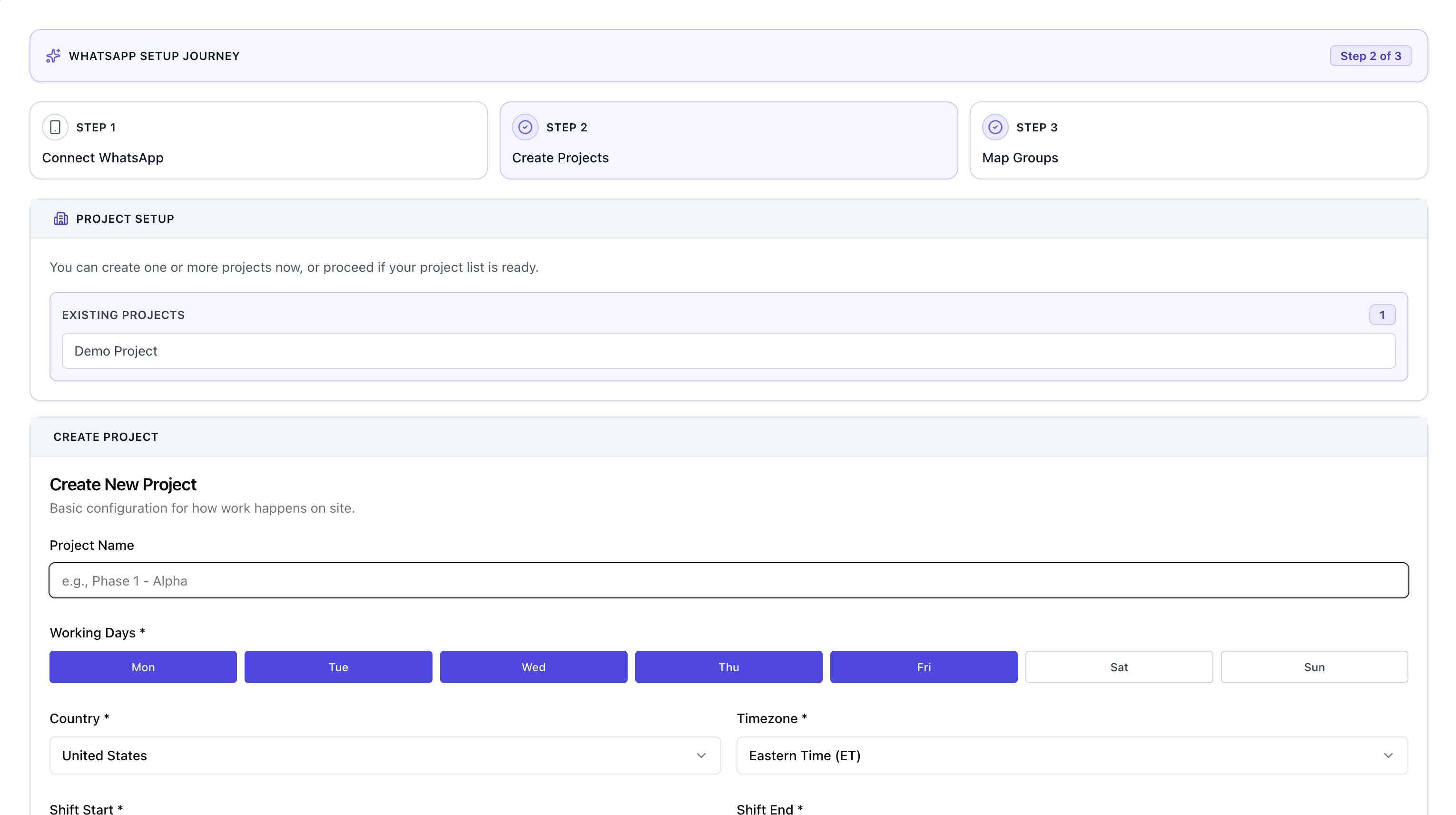Image resolution: width=1456 pixels, height=815 pixels.
Task: Toggle Mon working day
Action: pyautogui.click(x=143, y=667)
